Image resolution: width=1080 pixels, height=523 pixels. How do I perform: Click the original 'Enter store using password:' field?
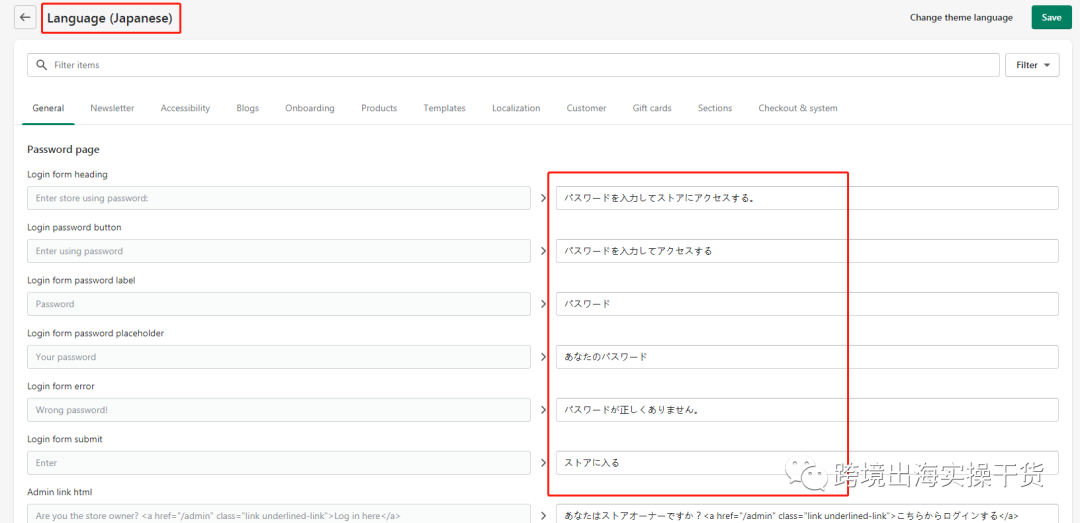(279, 198)
